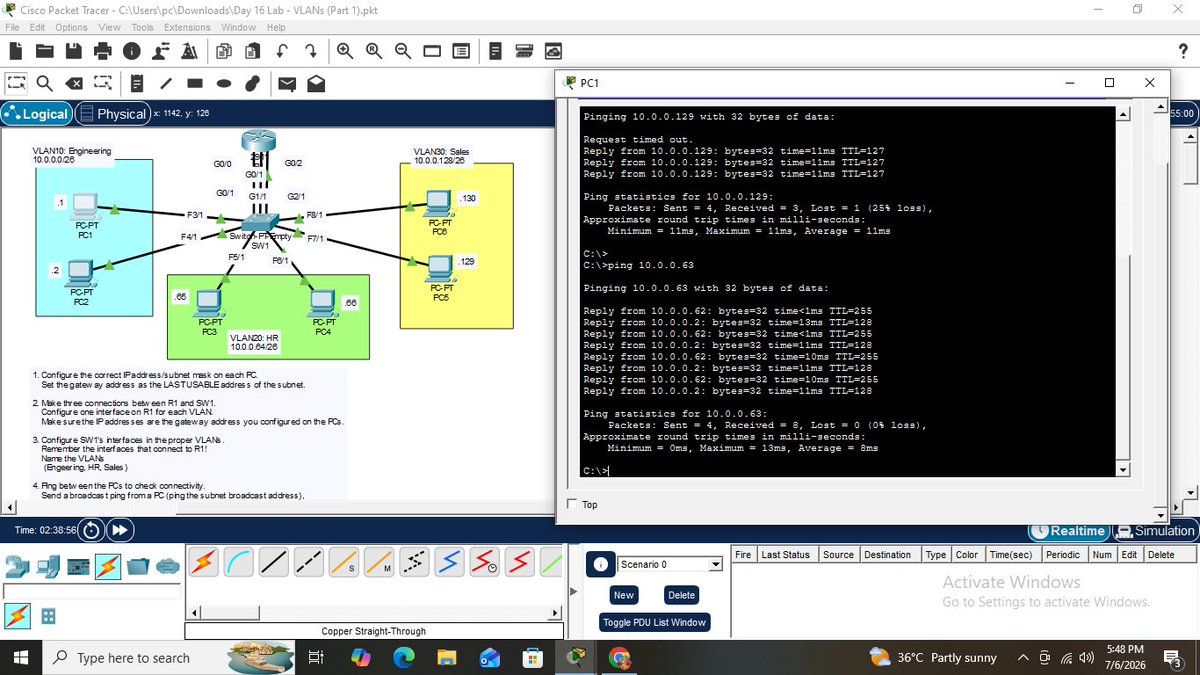Choose the Select tool in the secondary toolbar
This screenshot has width=1200, height=675.
click(17, 84)
